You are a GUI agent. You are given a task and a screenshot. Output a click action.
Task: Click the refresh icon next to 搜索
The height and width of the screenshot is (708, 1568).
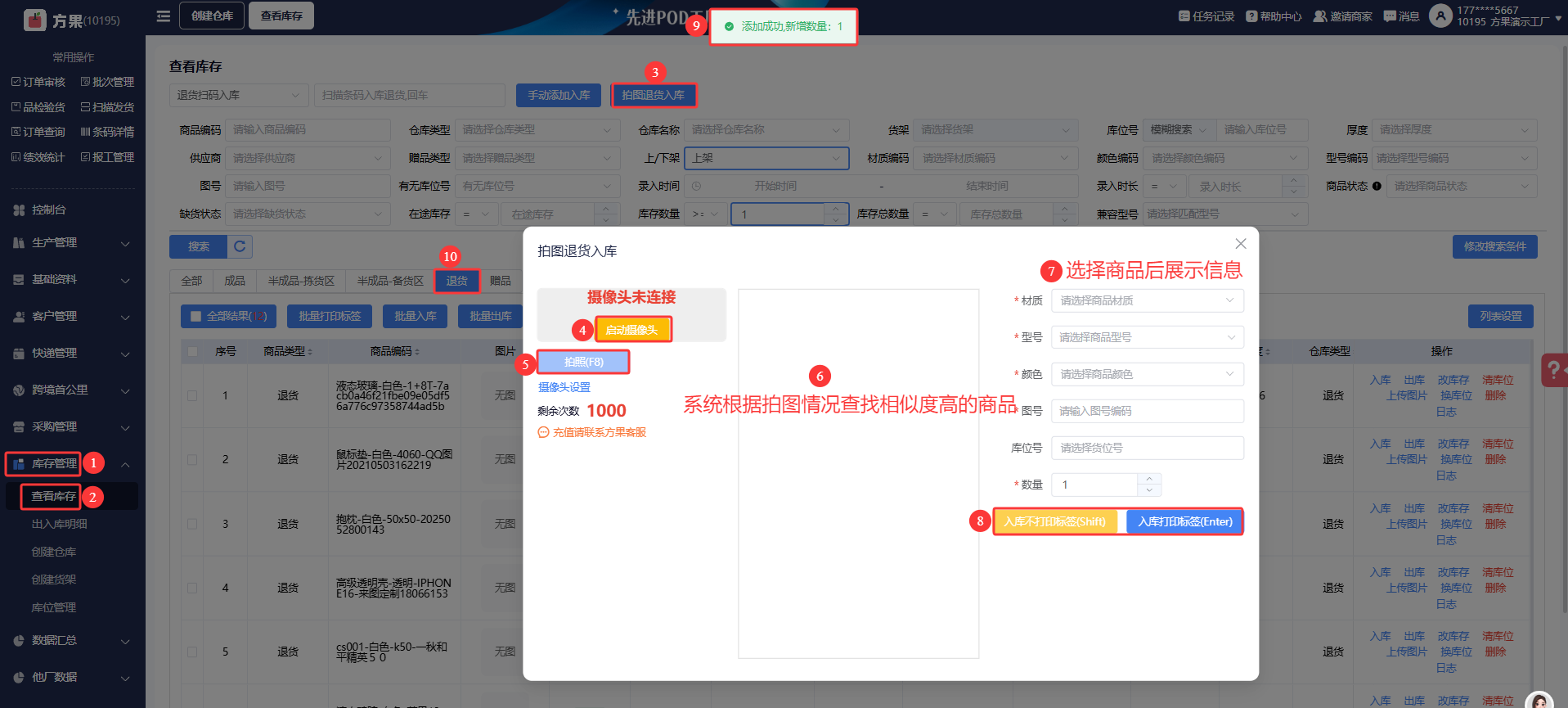coord(240,246)
